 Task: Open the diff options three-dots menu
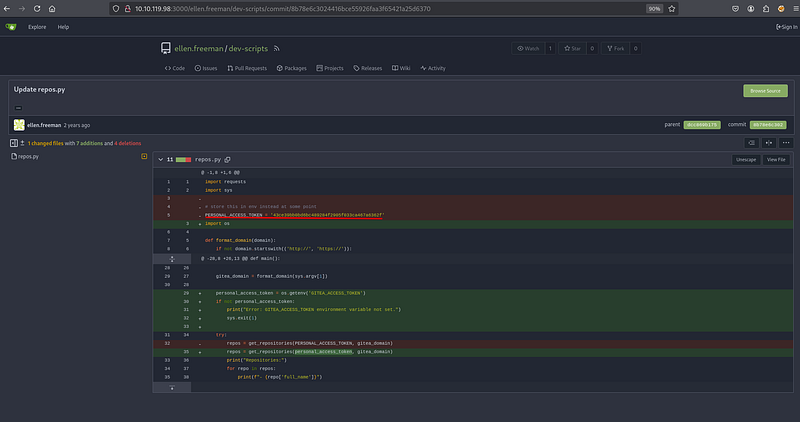(784, 143)
